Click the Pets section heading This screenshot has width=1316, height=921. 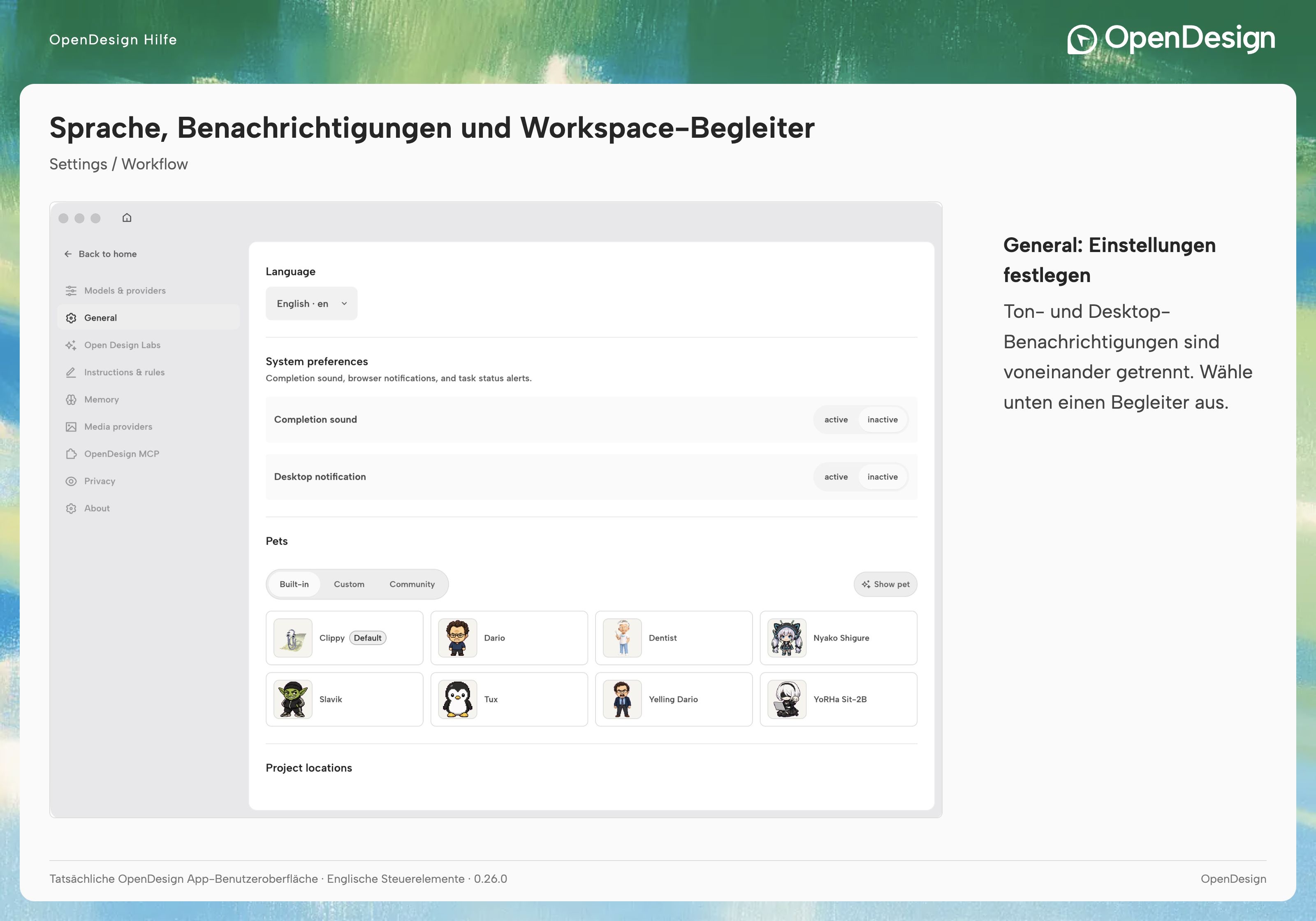pyautogui.click(x=277, y=541)
